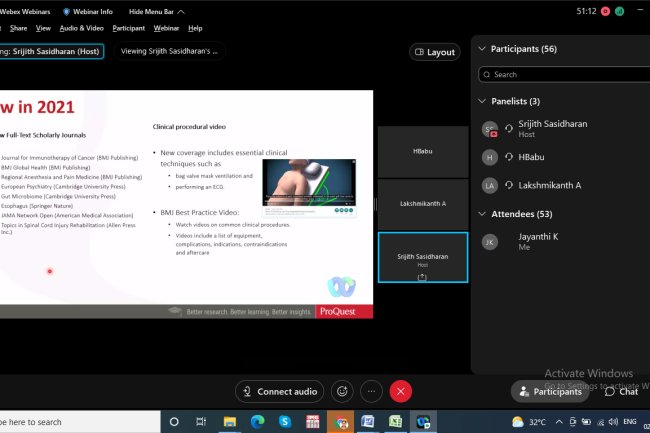Click HBabu's H avatar icon
This screenshot has height=433, width=650.
(490, 157)
